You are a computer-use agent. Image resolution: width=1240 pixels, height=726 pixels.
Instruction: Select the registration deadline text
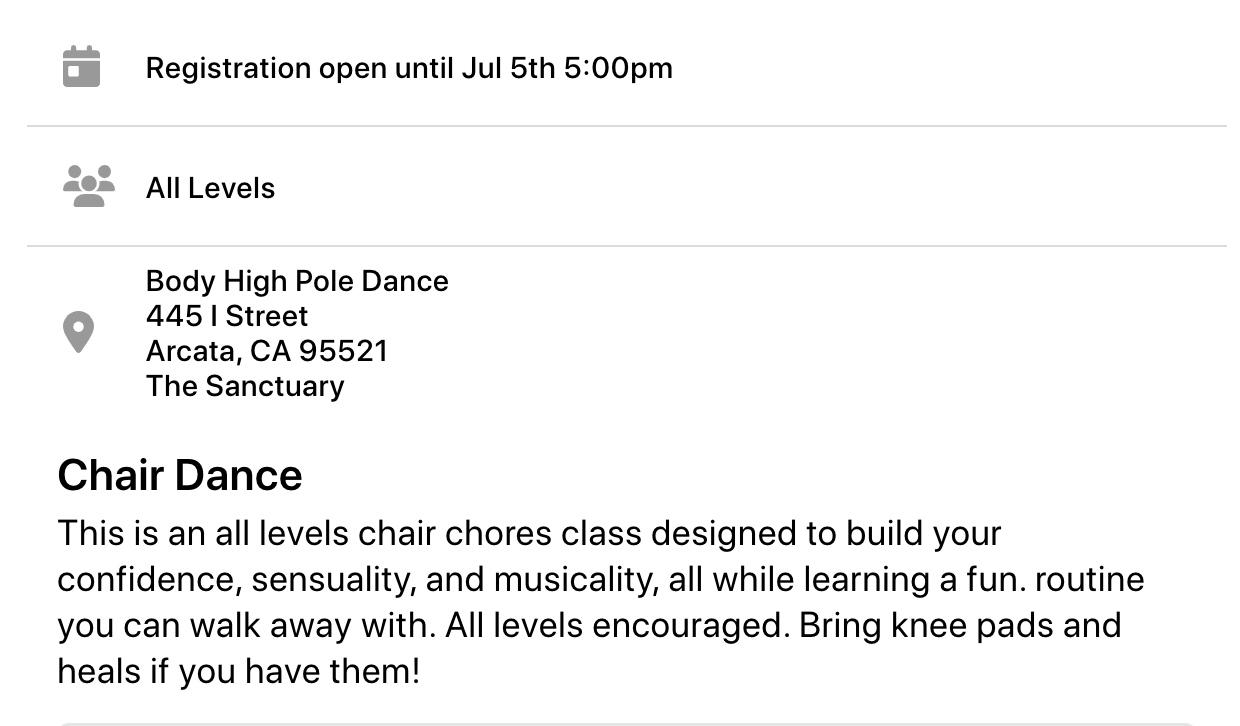coord(409,68)
